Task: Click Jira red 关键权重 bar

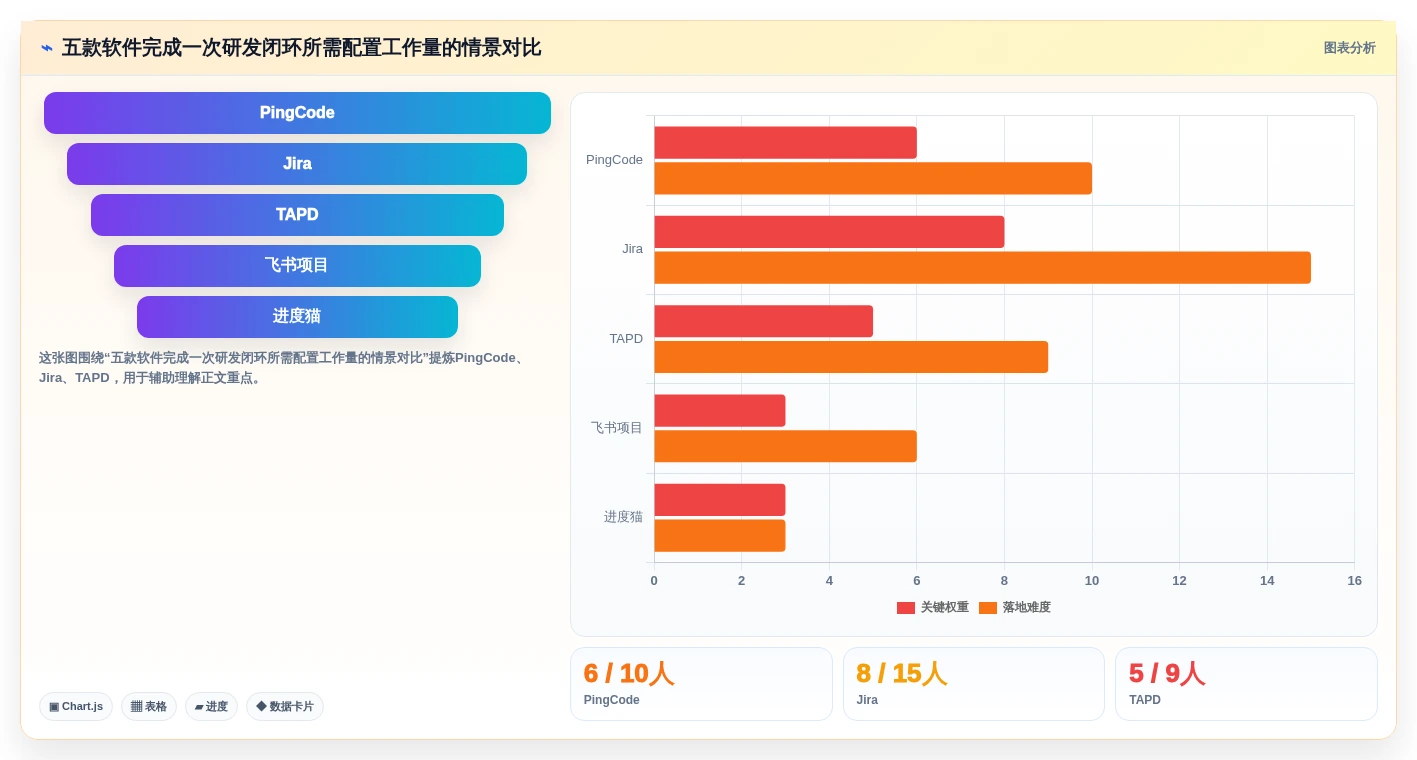Action: point(829,232)
